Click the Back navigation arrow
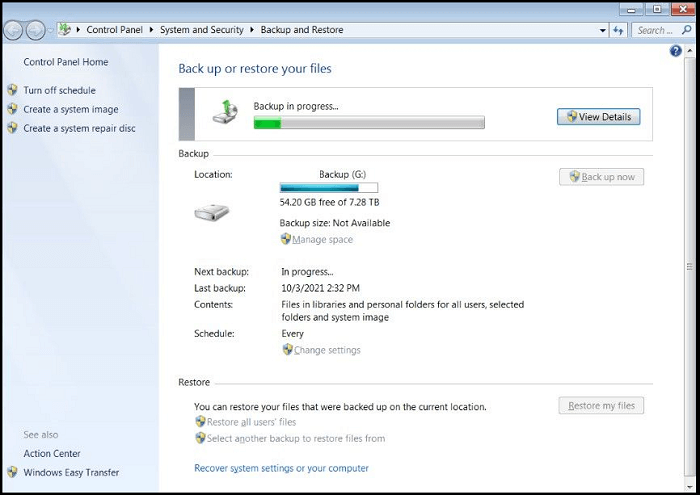 click(x=15, y=30)
